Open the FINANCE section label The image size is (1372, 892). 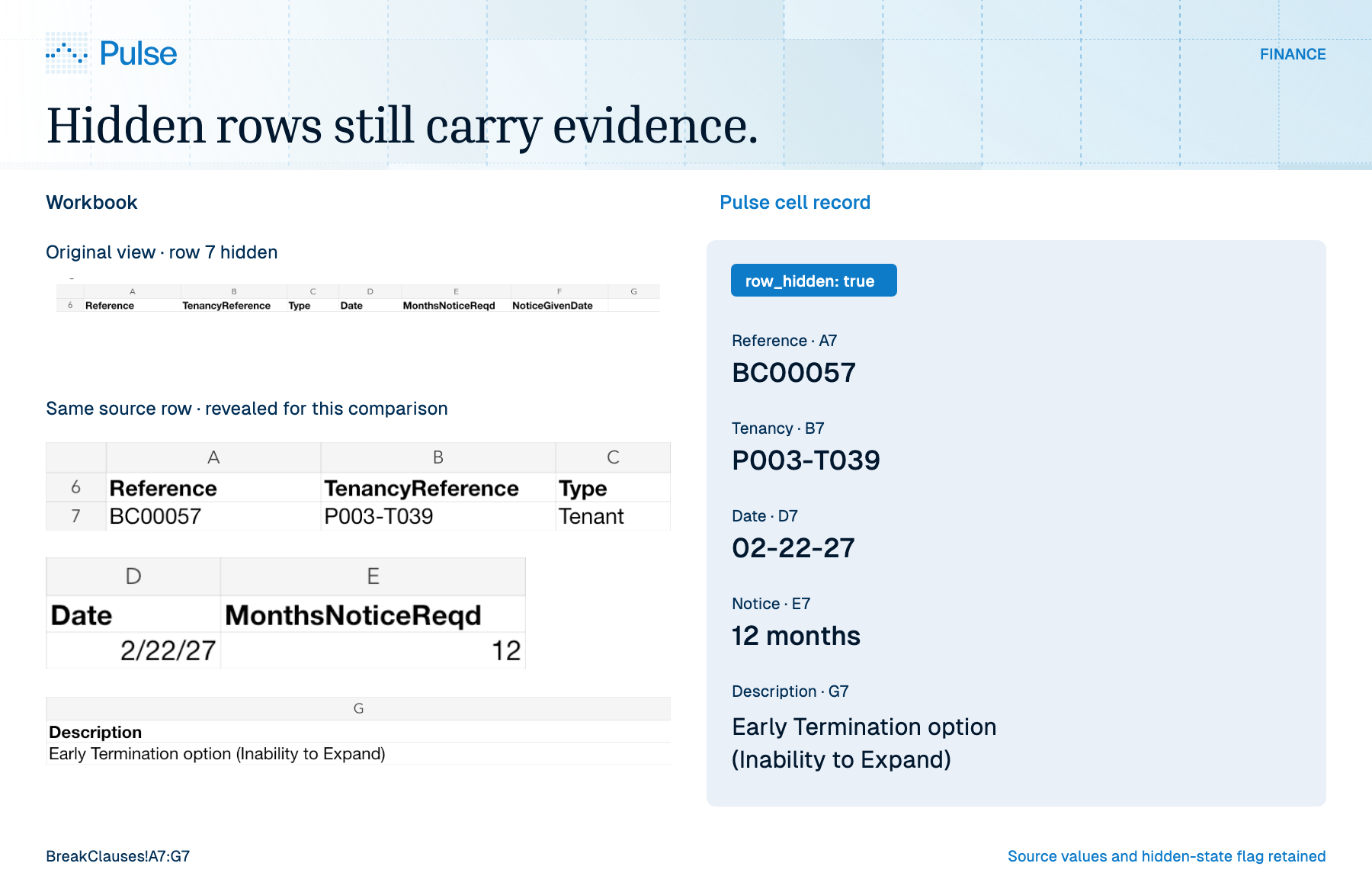[1292, 54]
